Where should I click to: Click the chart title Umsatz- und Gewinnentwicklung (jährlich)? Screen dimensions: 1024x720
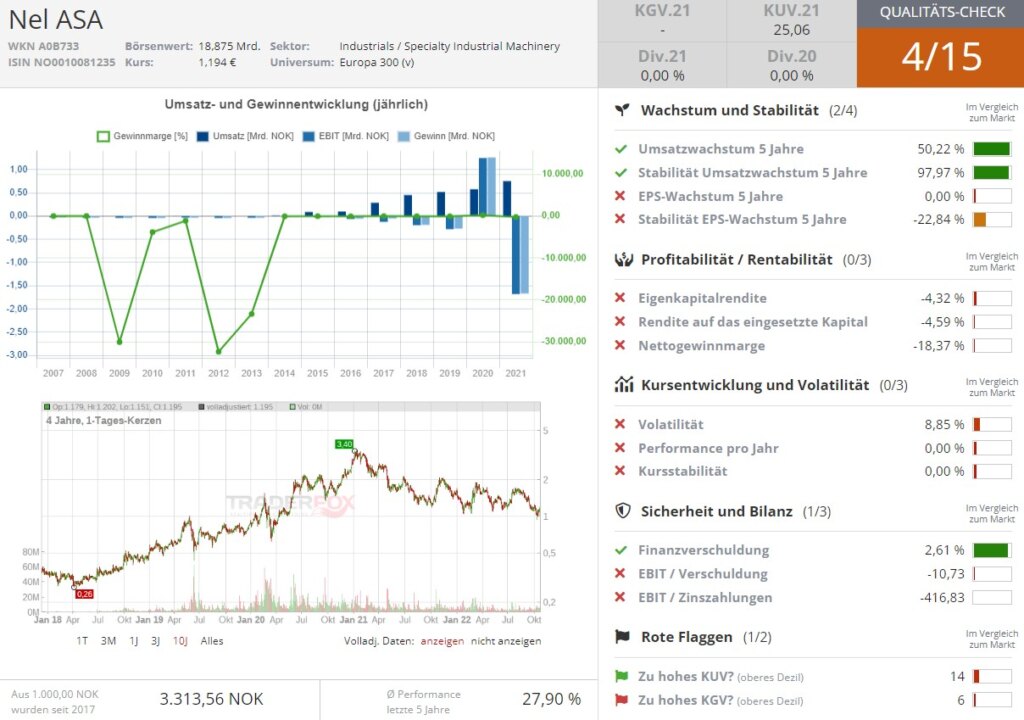[x=296, y=105]
